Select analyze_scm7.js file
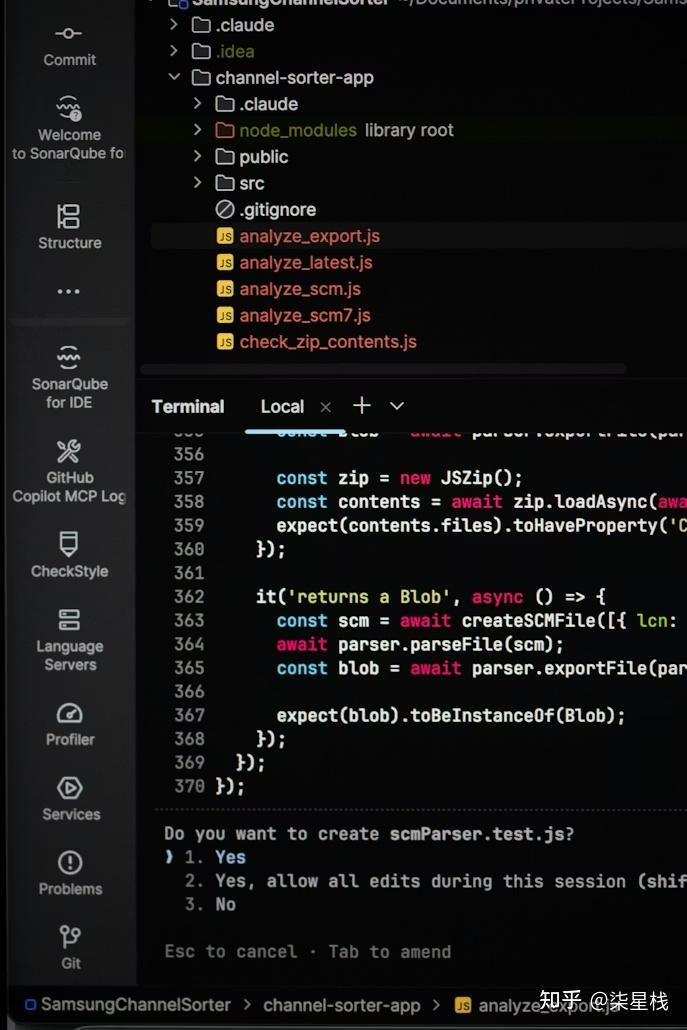Viewport: 687px width, 1030px height. coord(293,315)
